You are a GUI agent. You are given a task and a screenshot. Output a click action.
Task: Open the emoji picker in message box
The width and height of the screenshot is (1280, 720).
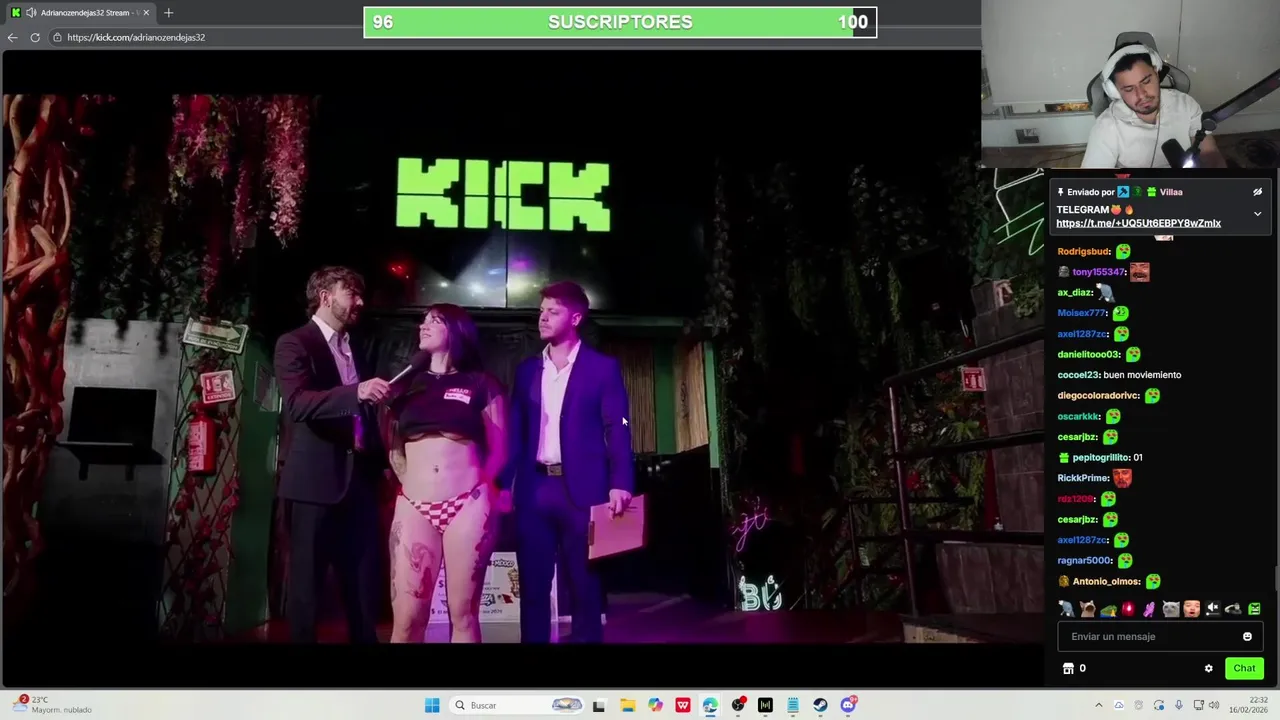point(1247,636)
